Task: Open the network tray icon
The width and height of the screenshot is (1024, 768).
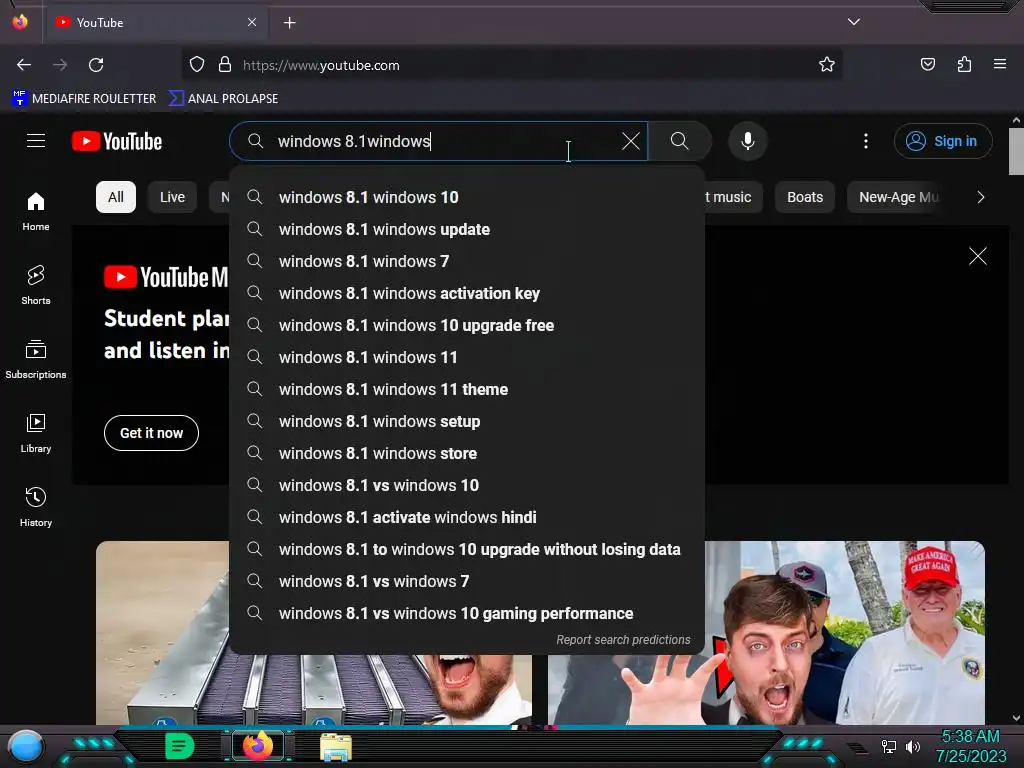Action: click(889, 746)
